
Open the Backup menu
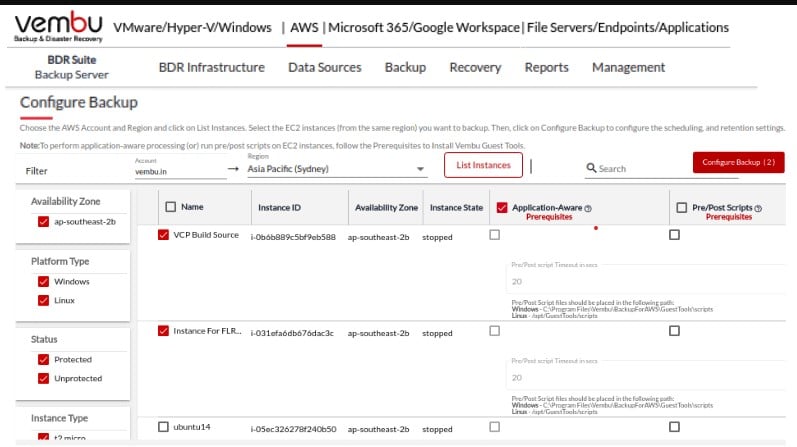point(405,68)
